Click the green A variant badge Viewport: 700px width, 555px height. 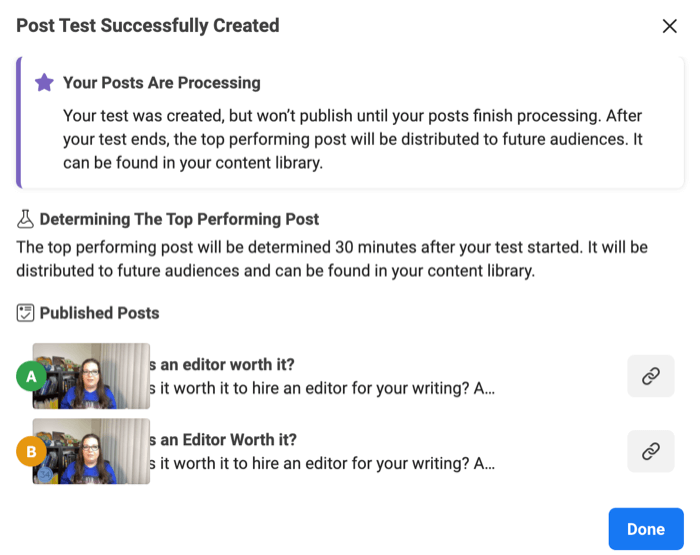coord(31,376)
